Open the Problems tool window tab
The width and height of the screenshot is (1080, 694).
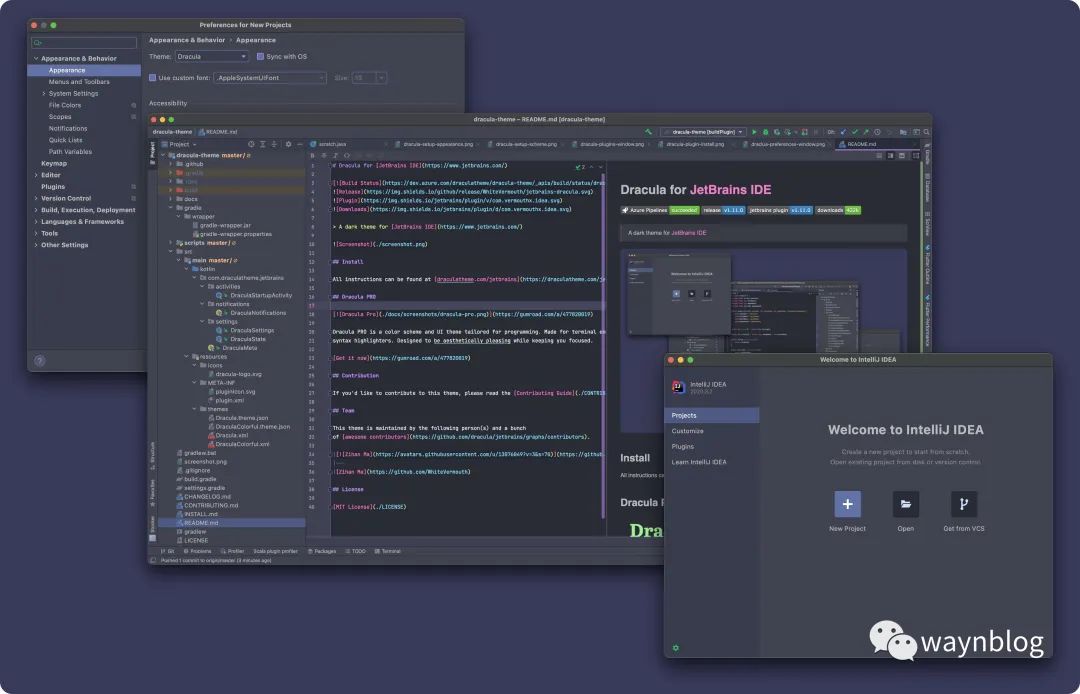[197, 551]
